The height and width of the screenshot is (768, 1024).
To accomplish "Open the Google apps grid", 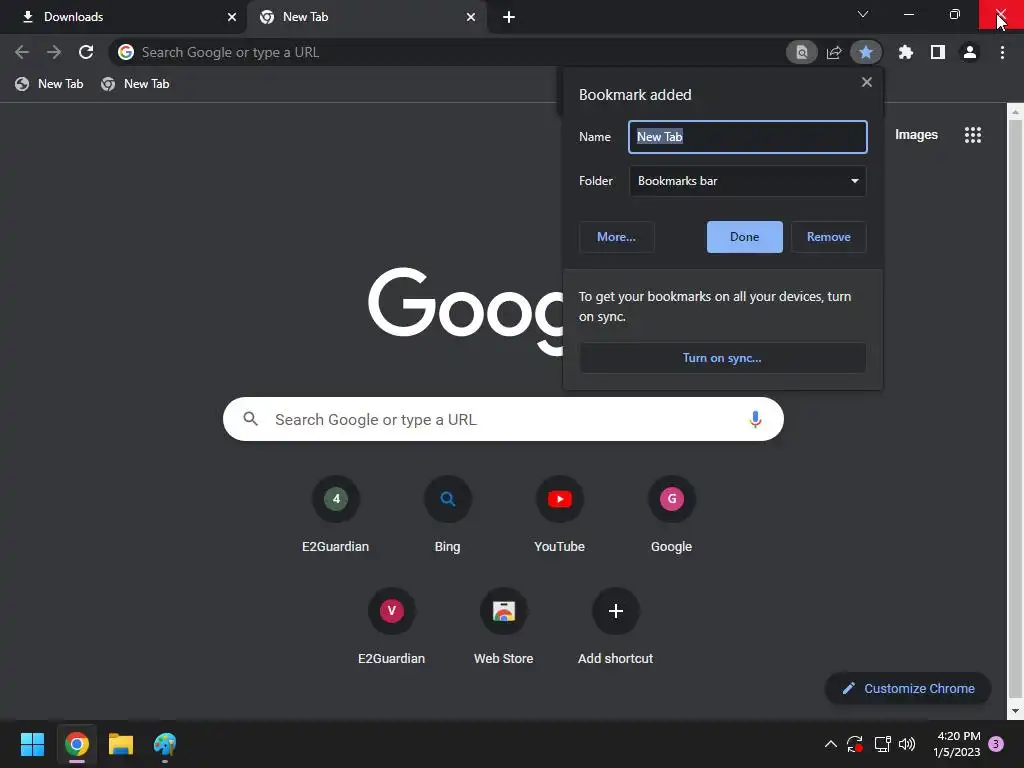I will (972, 135).
